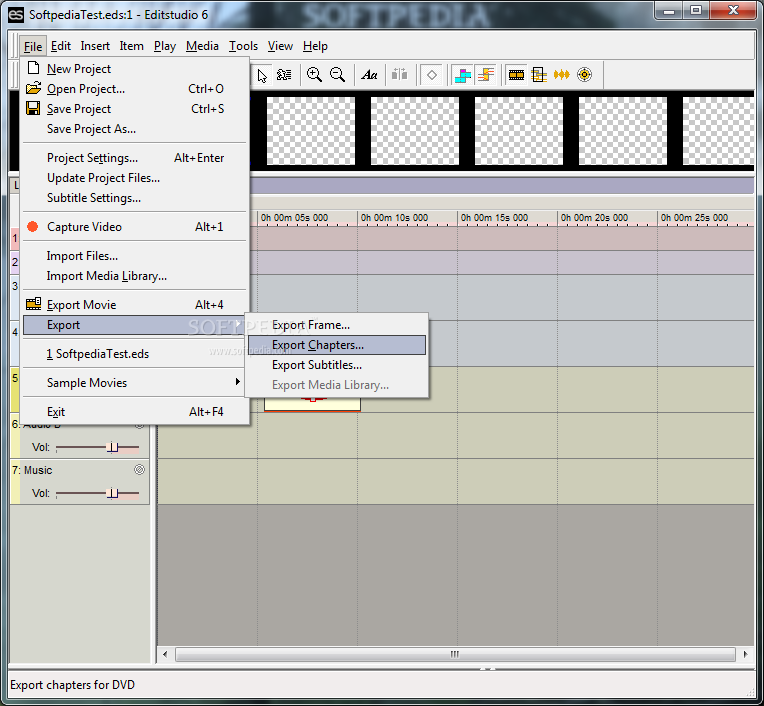Open the Item menu

pos(132,46)
